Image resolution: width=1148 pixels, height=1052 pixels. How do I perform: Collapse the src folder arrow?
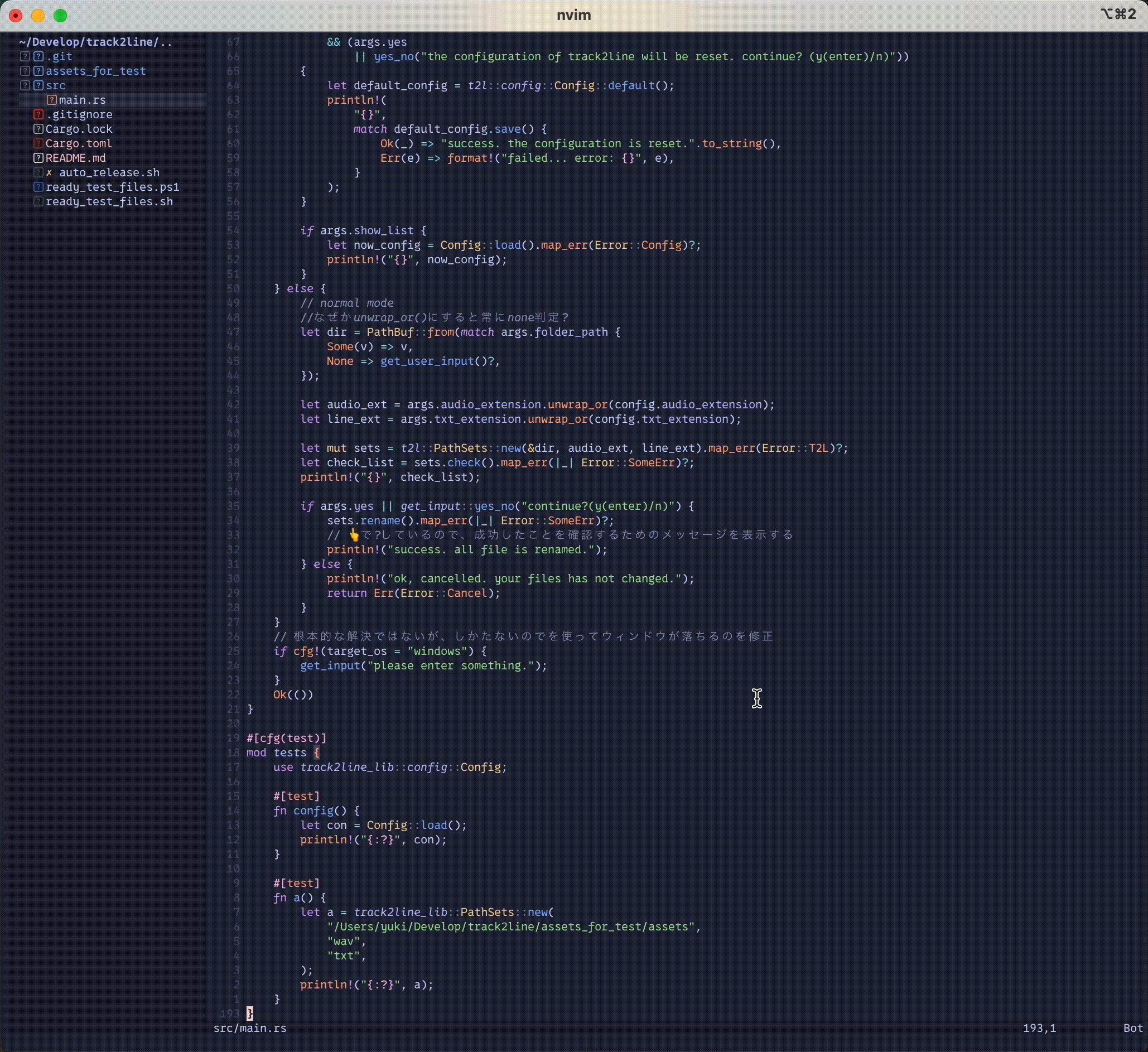[25, 85]
